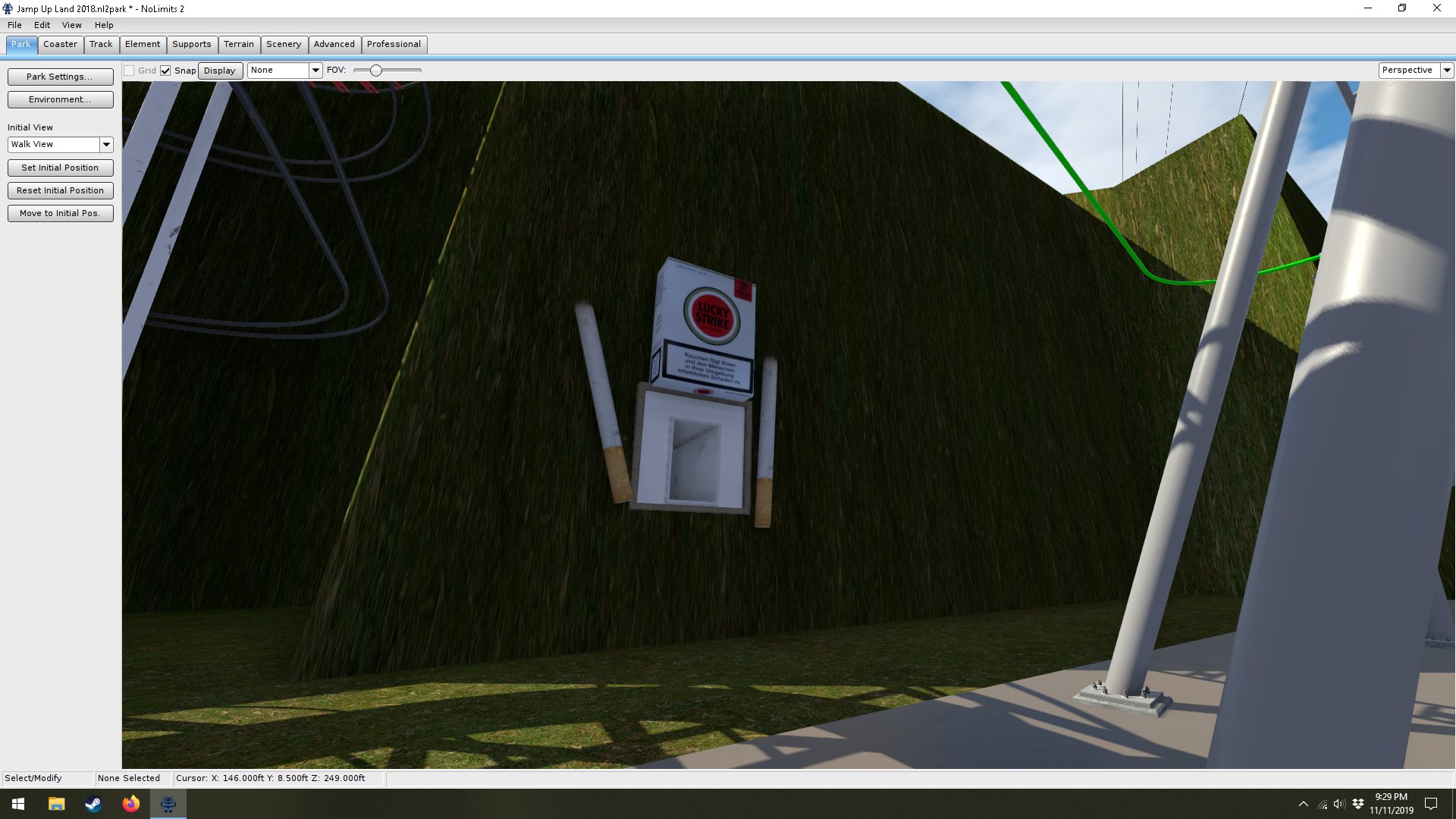1456x819 pixels.
Task: Adjust the FOV slider
Action: 376,71
